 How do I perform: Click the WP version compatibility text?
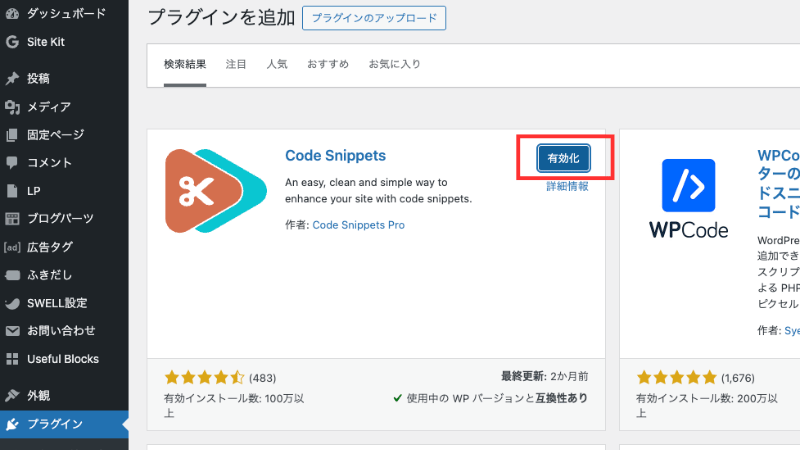tap(491, 398)
